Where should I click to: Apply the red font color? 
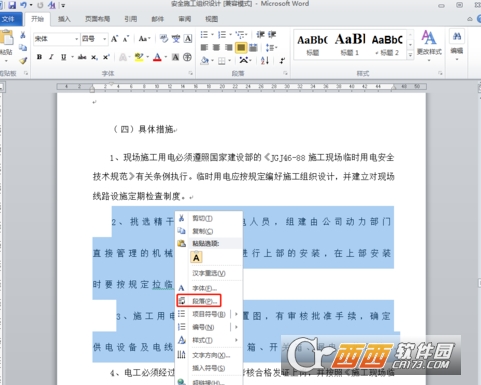(157, 57)
